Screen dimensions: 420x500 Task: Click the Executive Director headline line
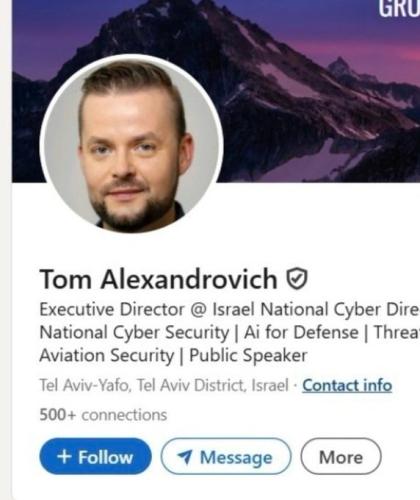click(230, 309)
